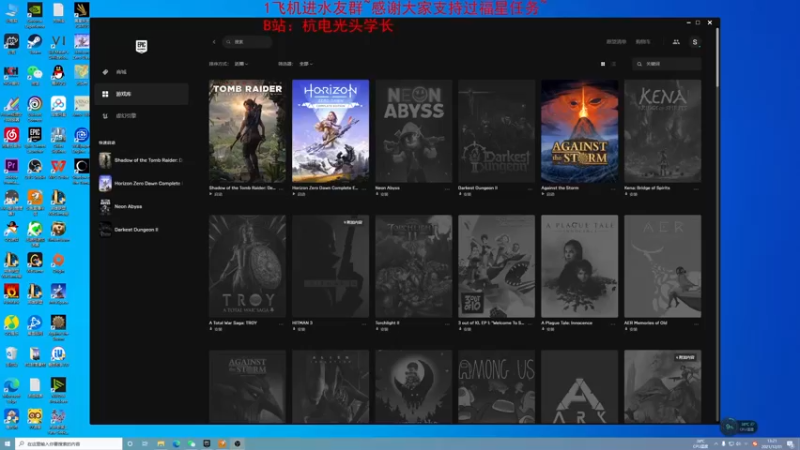The width and height of the screenshot is (800, 450).
Task: Open Task View on the taskbar
Action: (x=145, y=444)
